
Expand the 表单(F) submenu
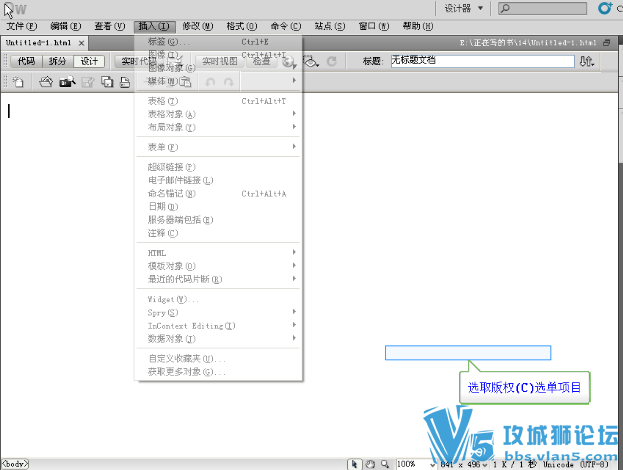(218, 147)
